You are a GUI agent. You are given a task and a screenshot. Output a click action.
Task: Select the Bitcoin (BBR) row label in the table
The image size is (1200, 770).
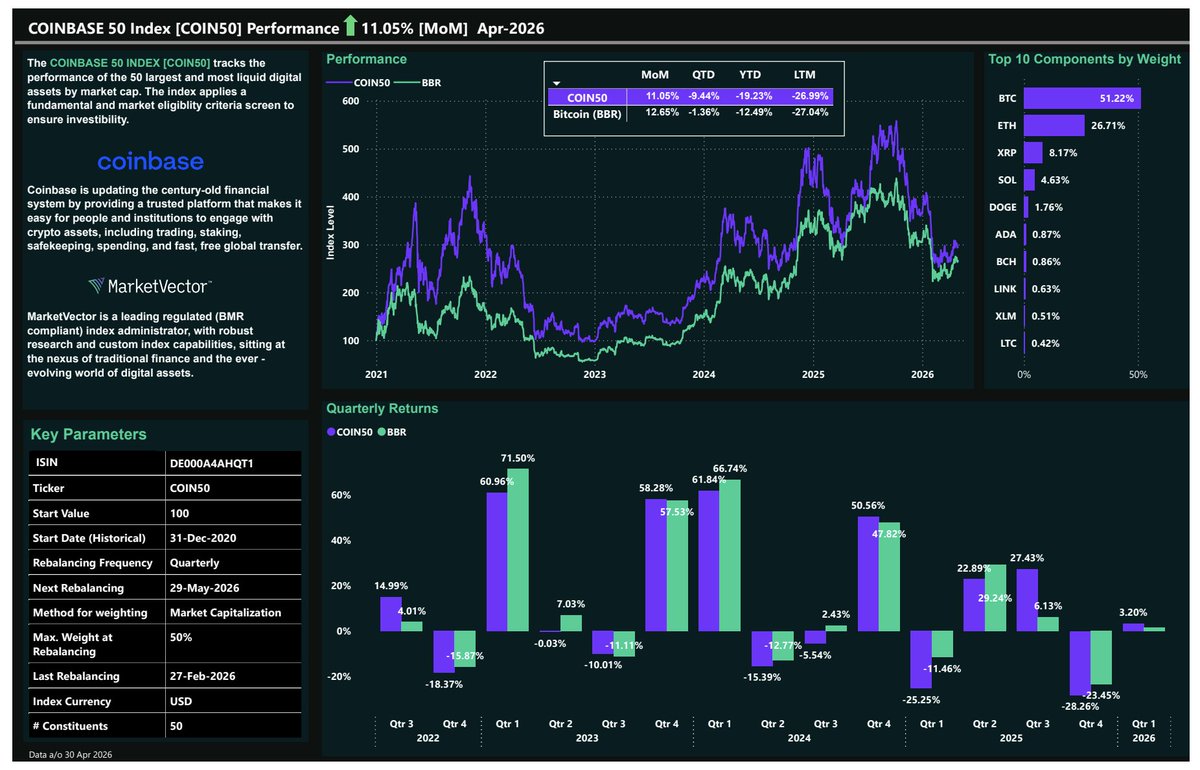pyautogui.click(x=586, y=114)
